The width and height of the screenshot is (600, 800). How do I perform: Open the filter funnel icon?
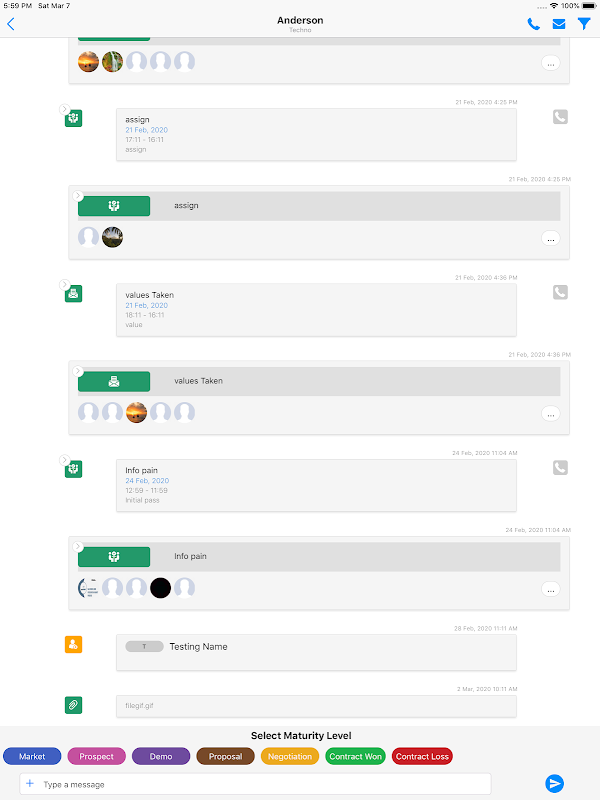click(x=584, y=24)
